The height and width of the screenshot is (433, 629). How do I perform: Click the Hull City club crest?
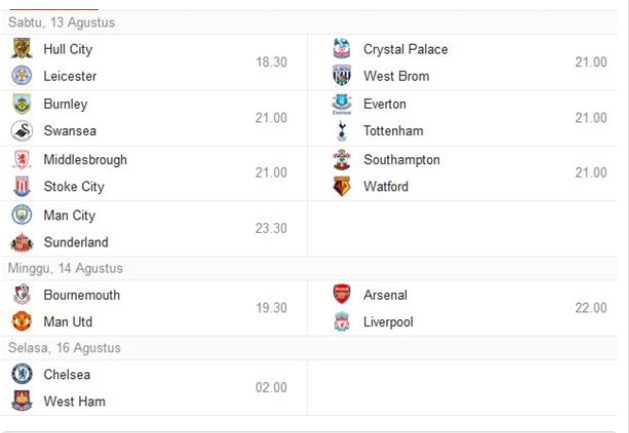(22, 49)
